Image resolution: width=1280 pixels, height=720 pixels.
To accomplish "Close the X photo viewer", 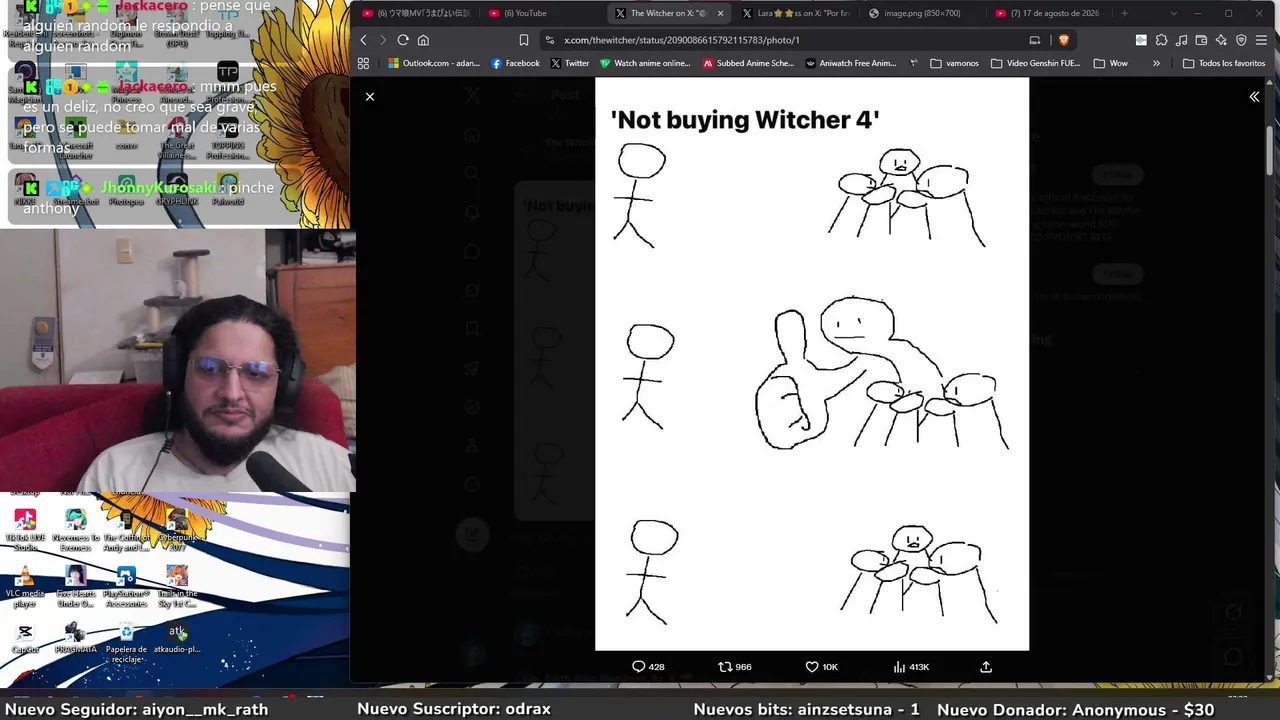I will [370, 97].
